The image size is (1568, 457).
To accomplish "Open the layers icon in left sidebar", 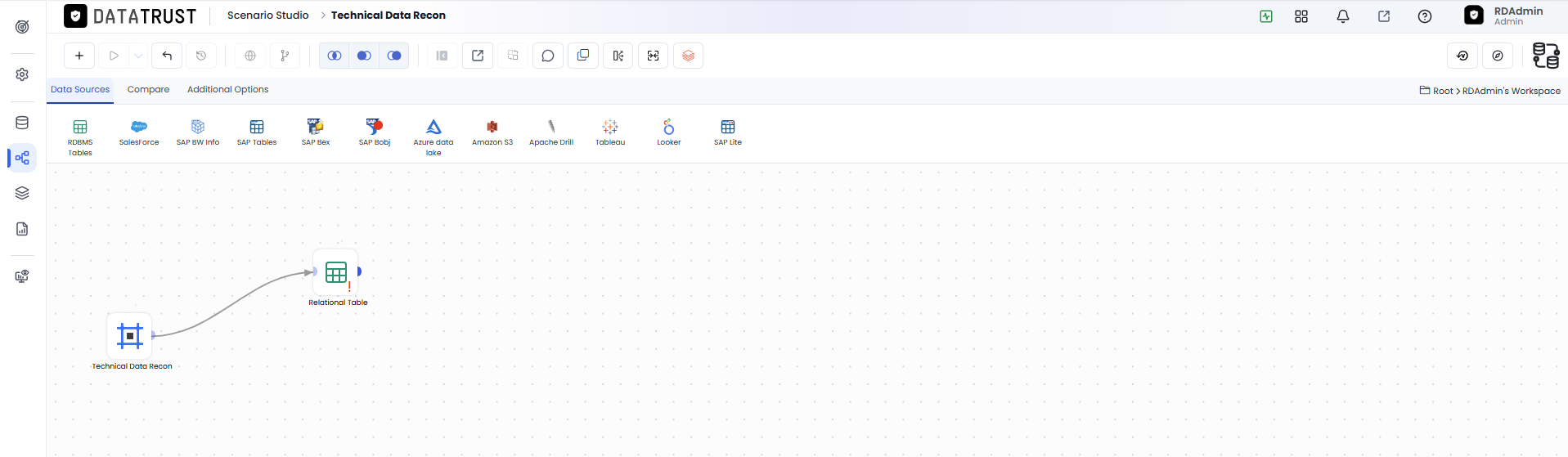I will point(22,193).
